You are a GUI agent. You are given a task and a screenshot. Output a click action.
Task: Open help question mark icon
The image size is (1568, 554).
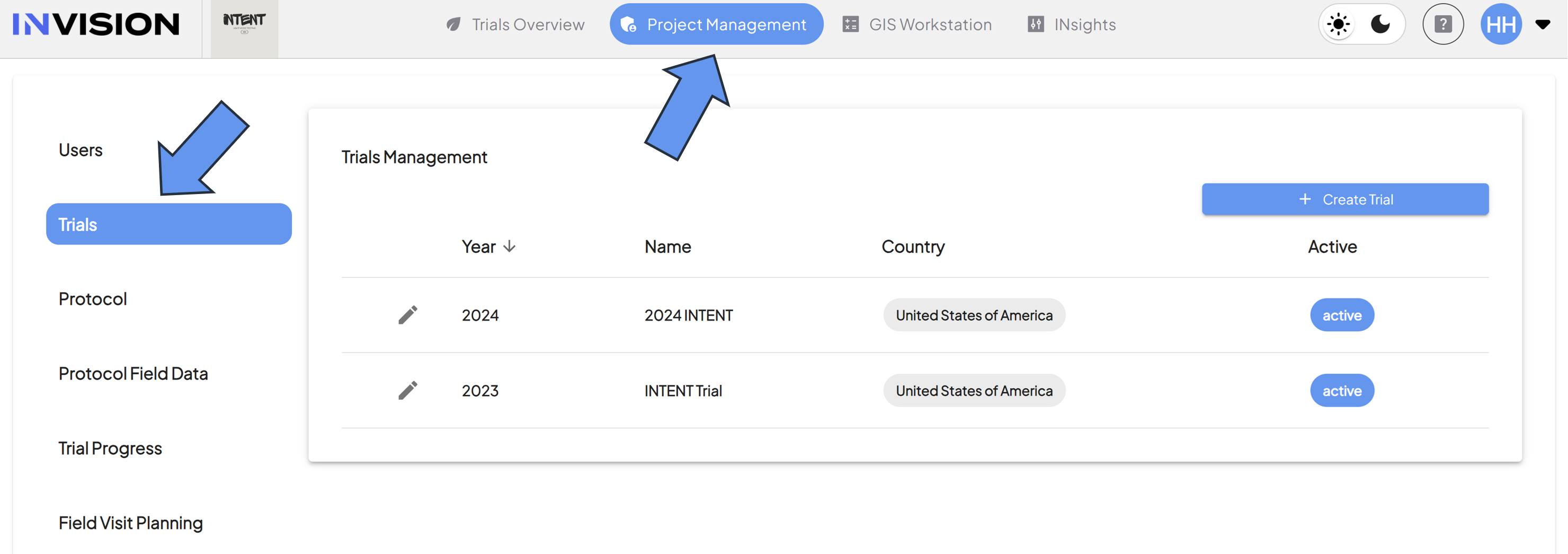coord(1443,24)
